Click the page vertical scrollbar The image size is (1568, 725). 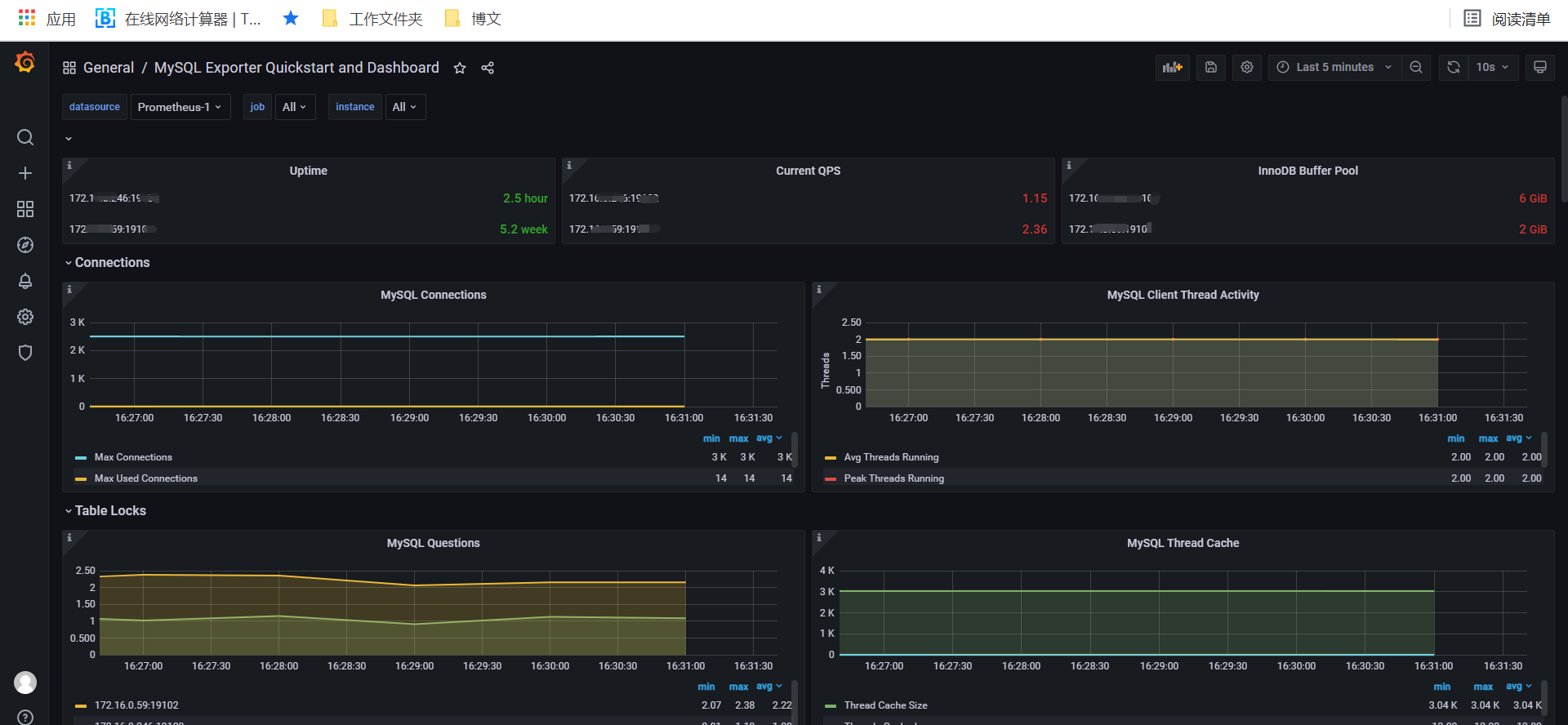point(1564,149)
